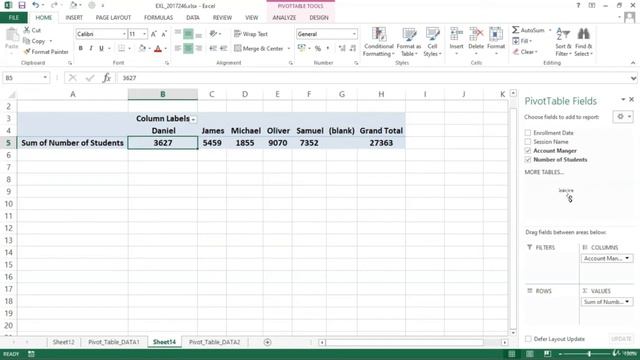Image resolution: width=640 pixels, height=360 pixels.
Task: Open font size dropdown
Action: [144, 34]
